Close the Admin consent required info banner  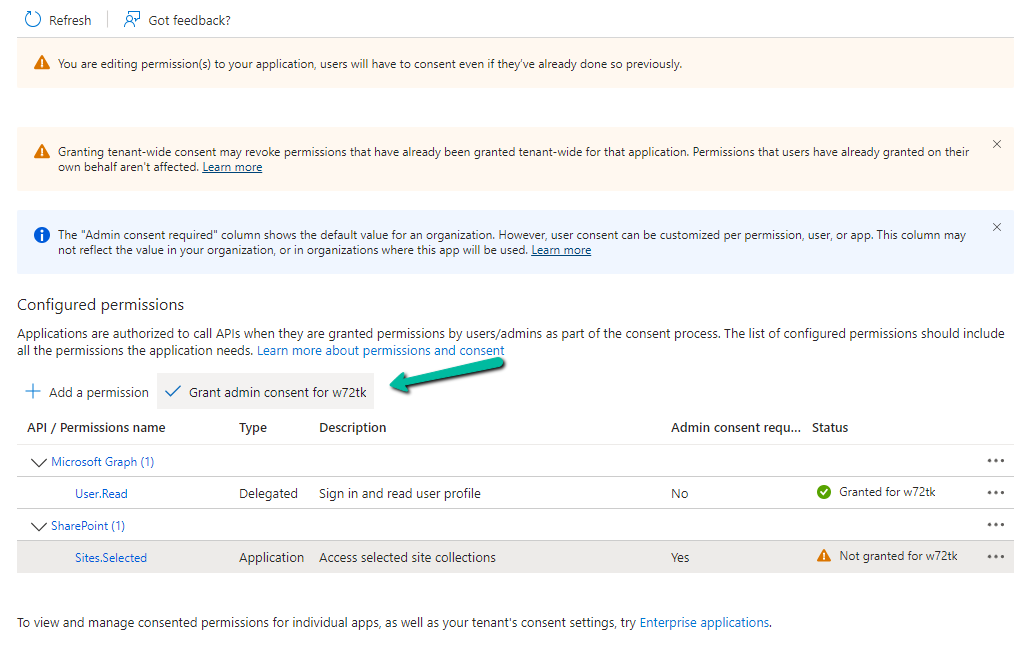[997, 227]
